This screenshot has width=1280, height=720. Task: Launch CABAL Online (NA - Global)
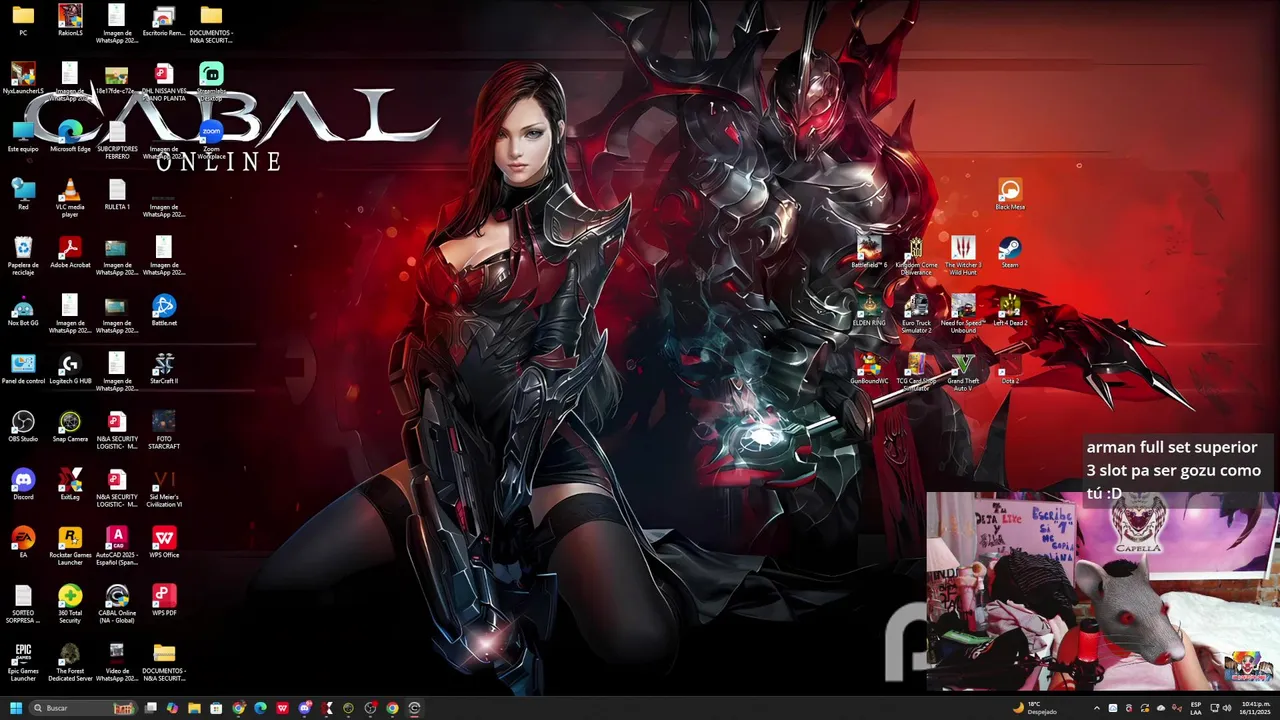117,603
